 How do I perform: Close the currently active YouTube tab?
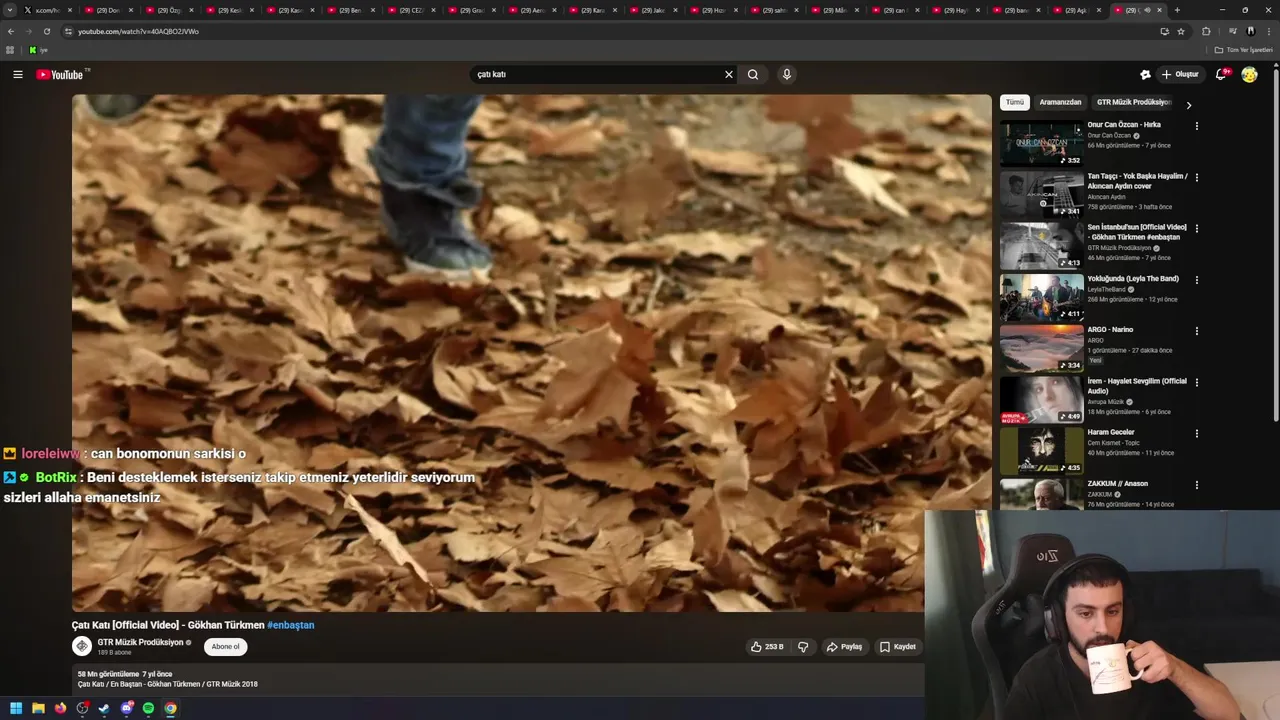coord(1160,10)
